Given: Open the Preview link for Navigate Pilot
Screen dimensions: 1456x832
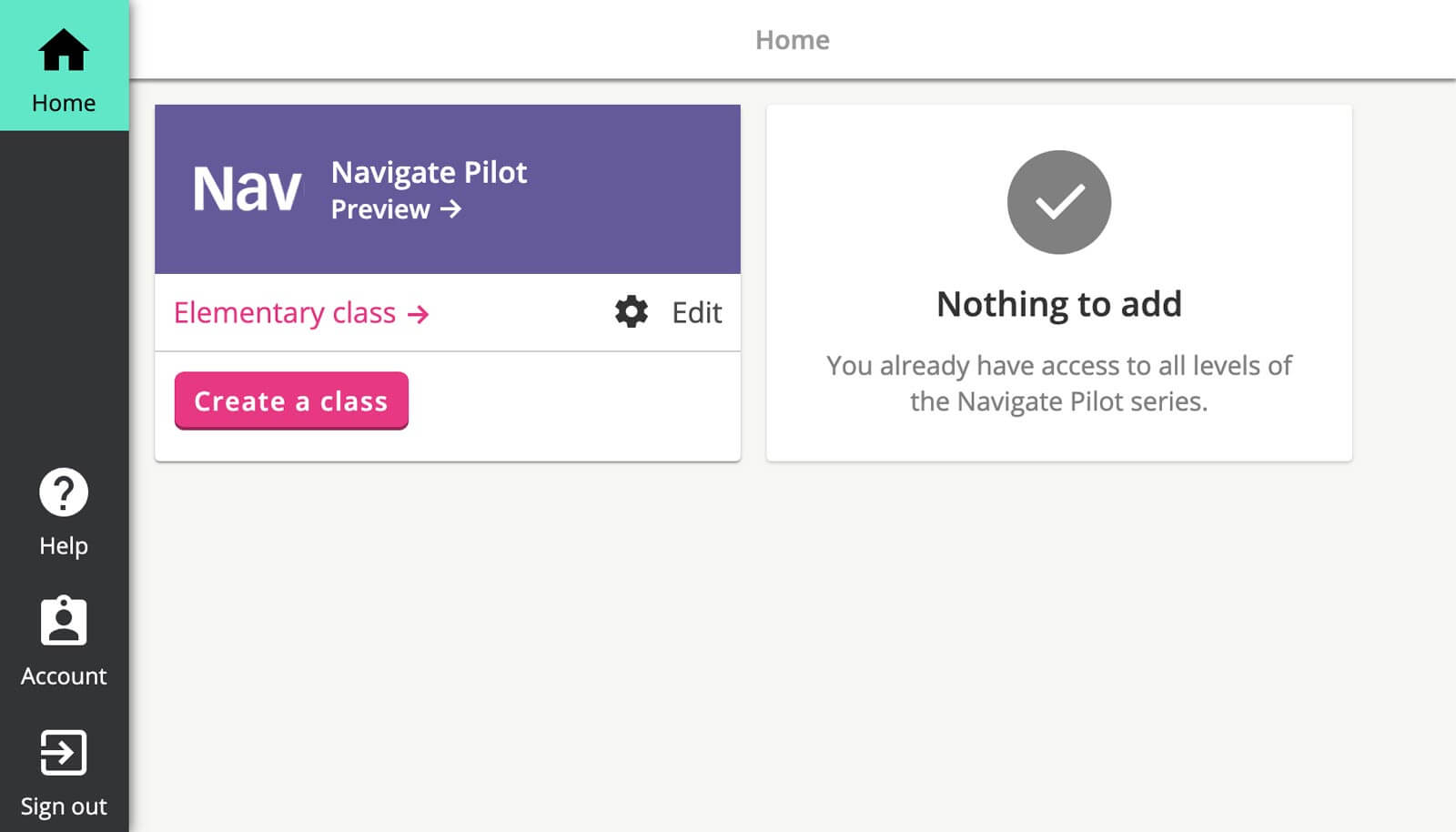Looking at the screenshot, I should click(380, 209).
